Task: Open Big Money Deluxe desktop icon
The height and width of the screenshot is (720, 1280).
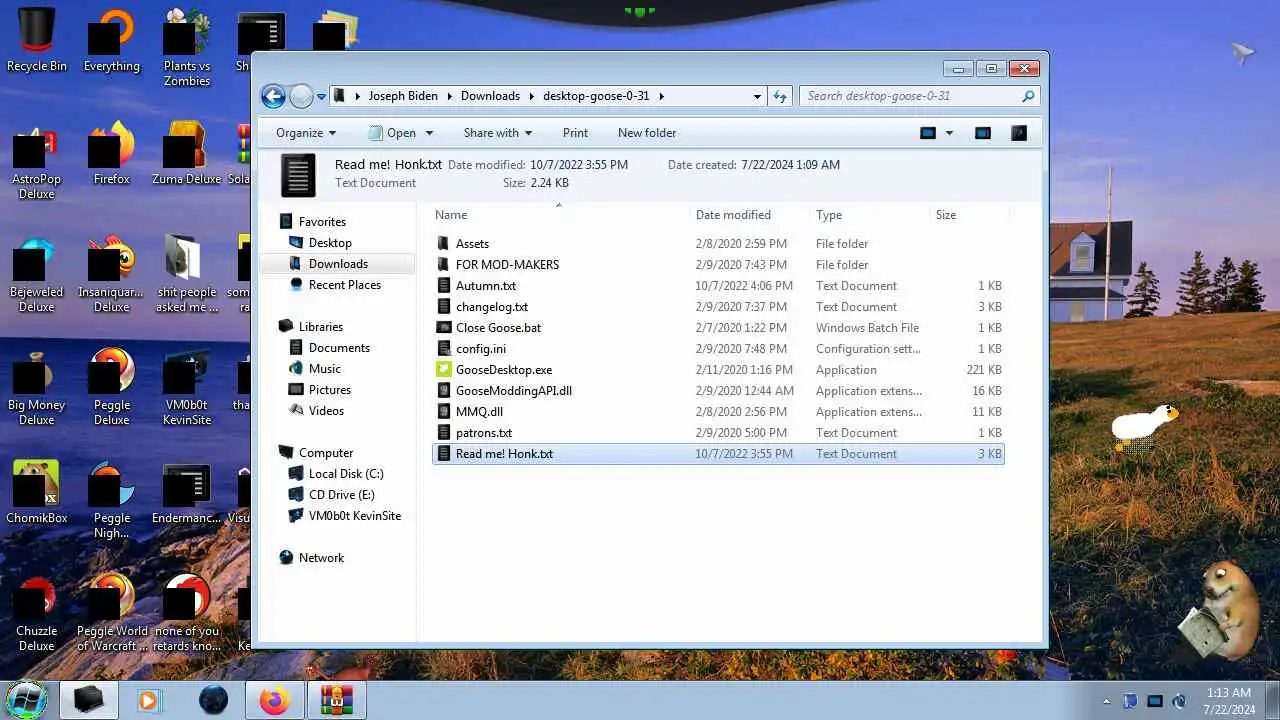Action: (37, 387)
